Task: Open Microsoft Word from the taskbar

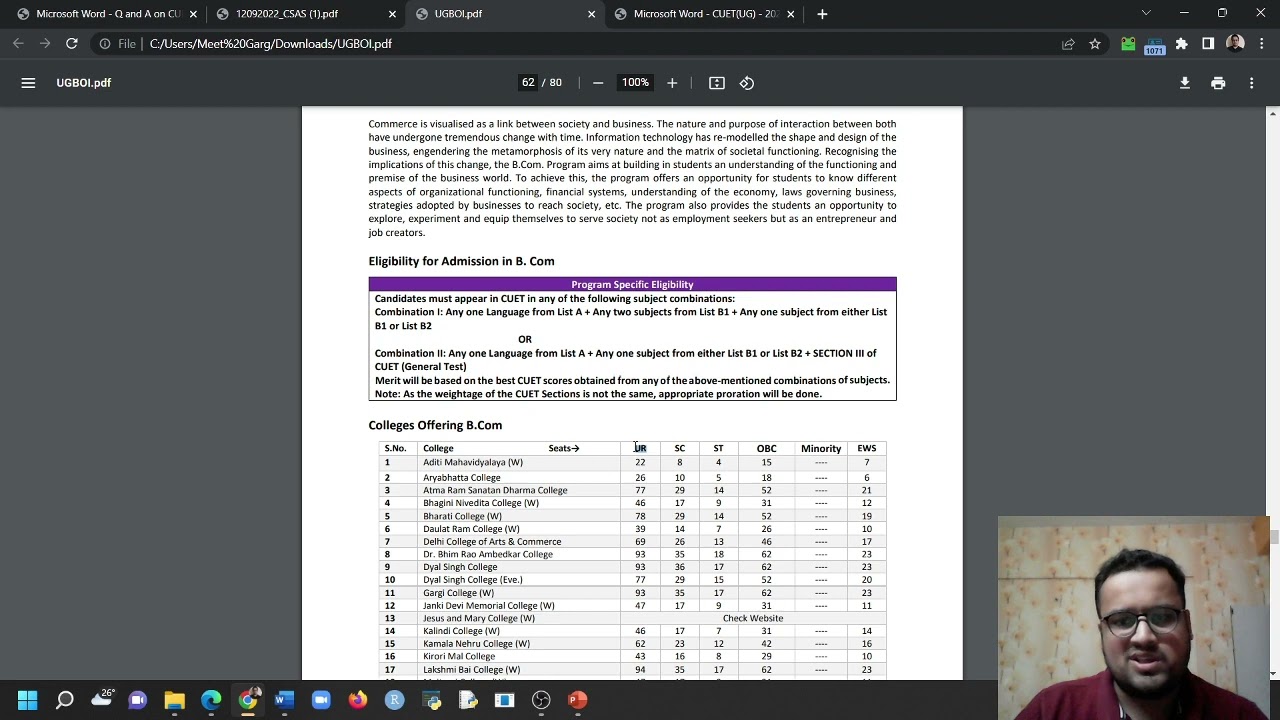Action: coord(285,700)
